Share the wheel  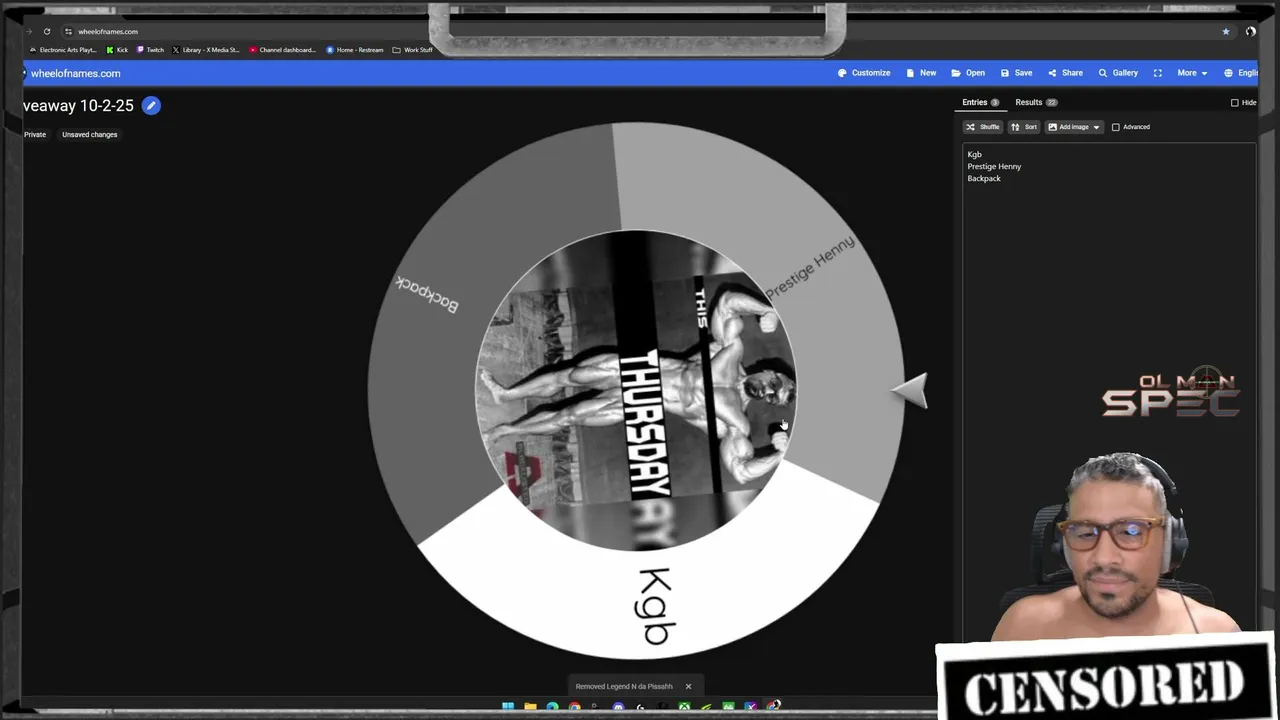(x=1065, y=73)
